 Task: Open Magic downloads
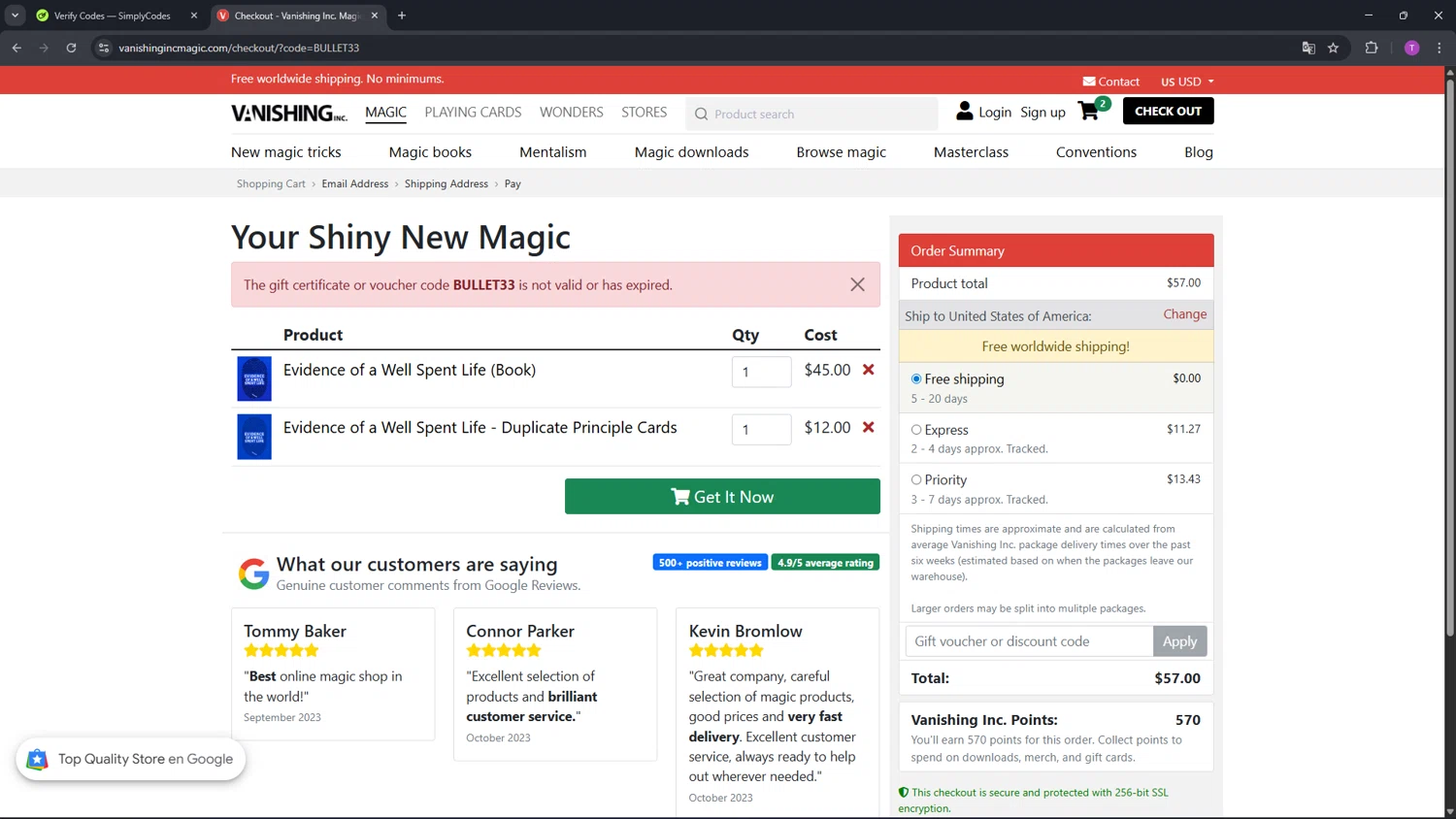pos(691,152)
